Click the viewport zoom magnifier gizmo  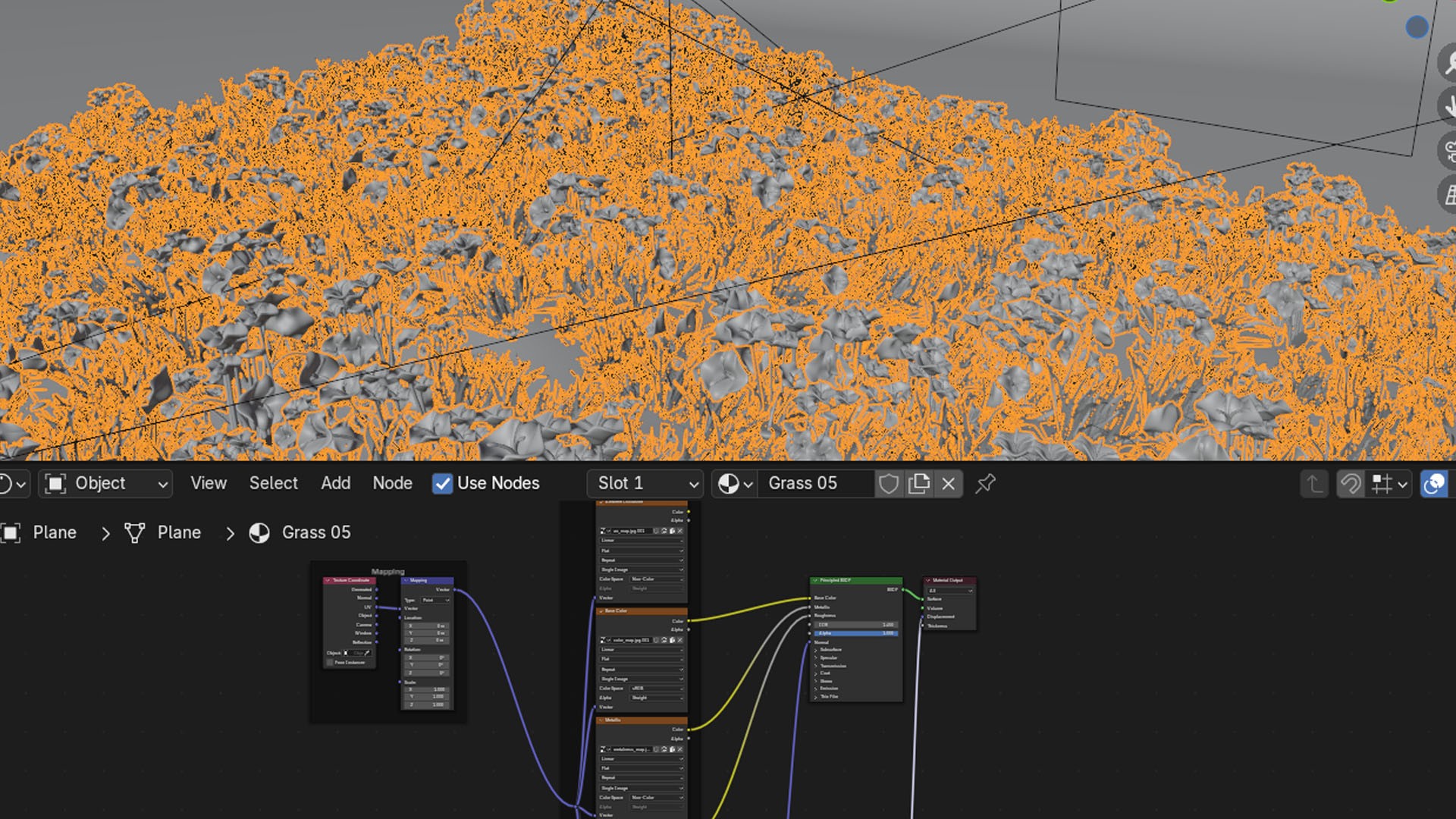1449,62
